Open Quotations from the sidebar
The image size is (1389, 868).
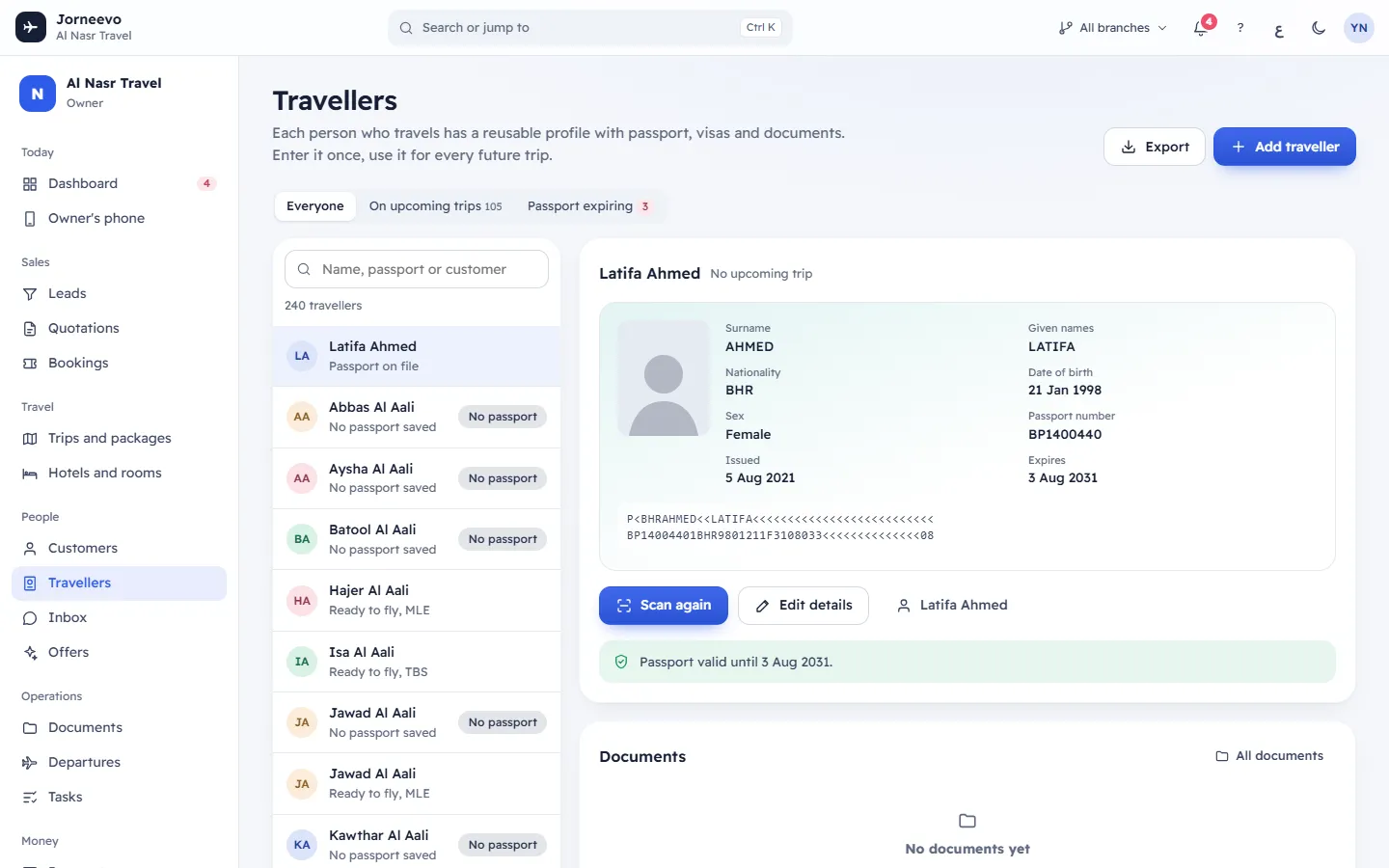coord(120,328)
